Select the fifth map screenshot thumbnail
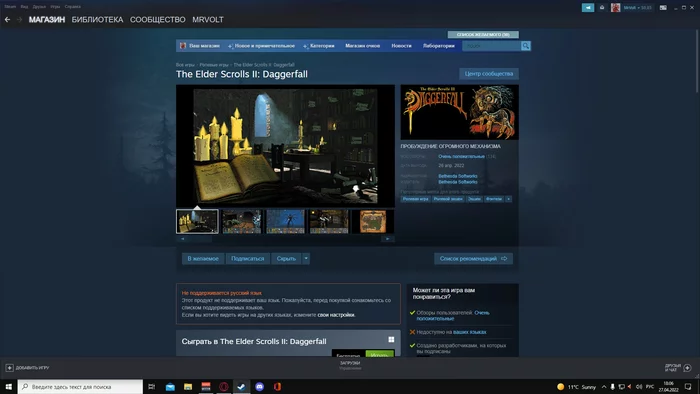The width and height of the screenshot is (700, 394). pos(373,221)
